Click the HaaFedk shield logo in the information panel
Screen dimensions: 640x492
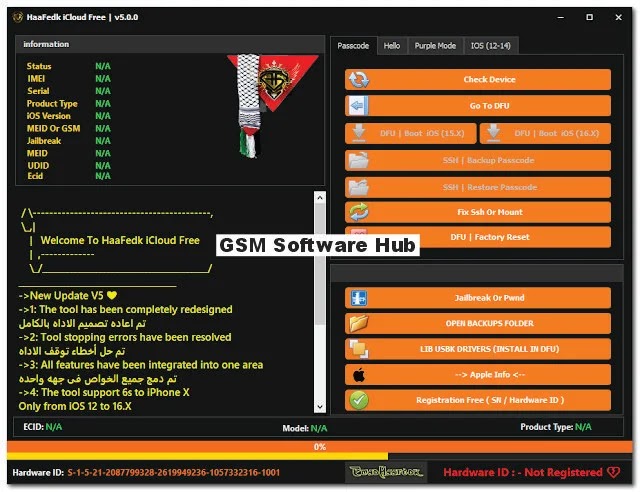pos(275,81)
